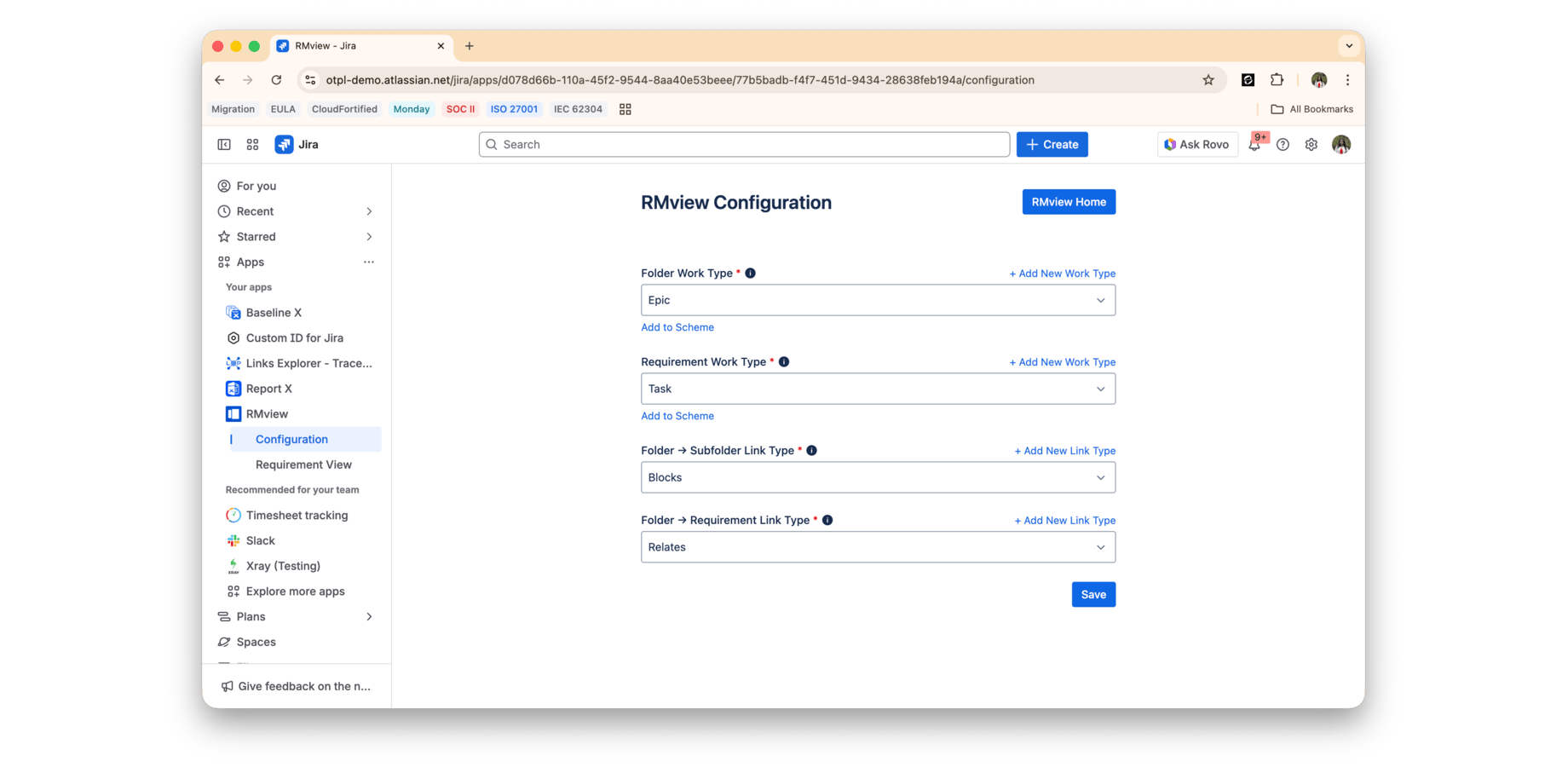Viewport: 1568px width, 767px height.
Task: Open the Slack app icon
Action: click(233, 540)
